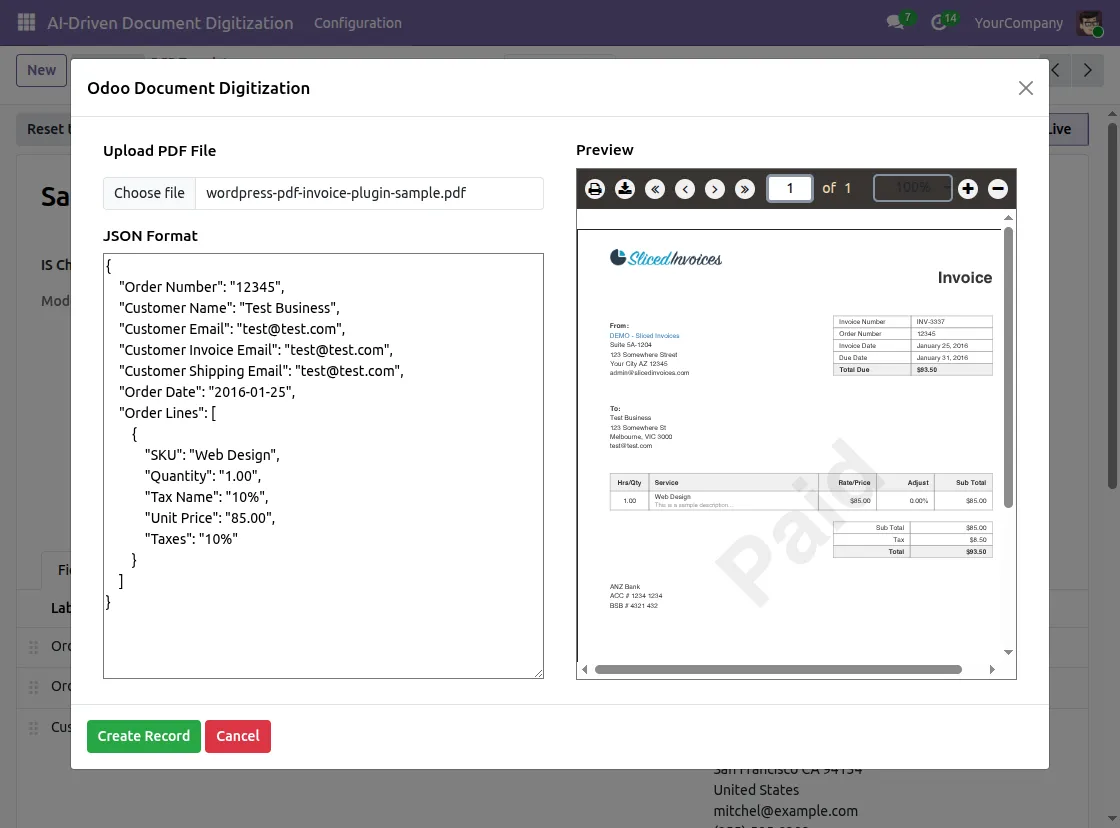Click the page number input box

(789, 189)
